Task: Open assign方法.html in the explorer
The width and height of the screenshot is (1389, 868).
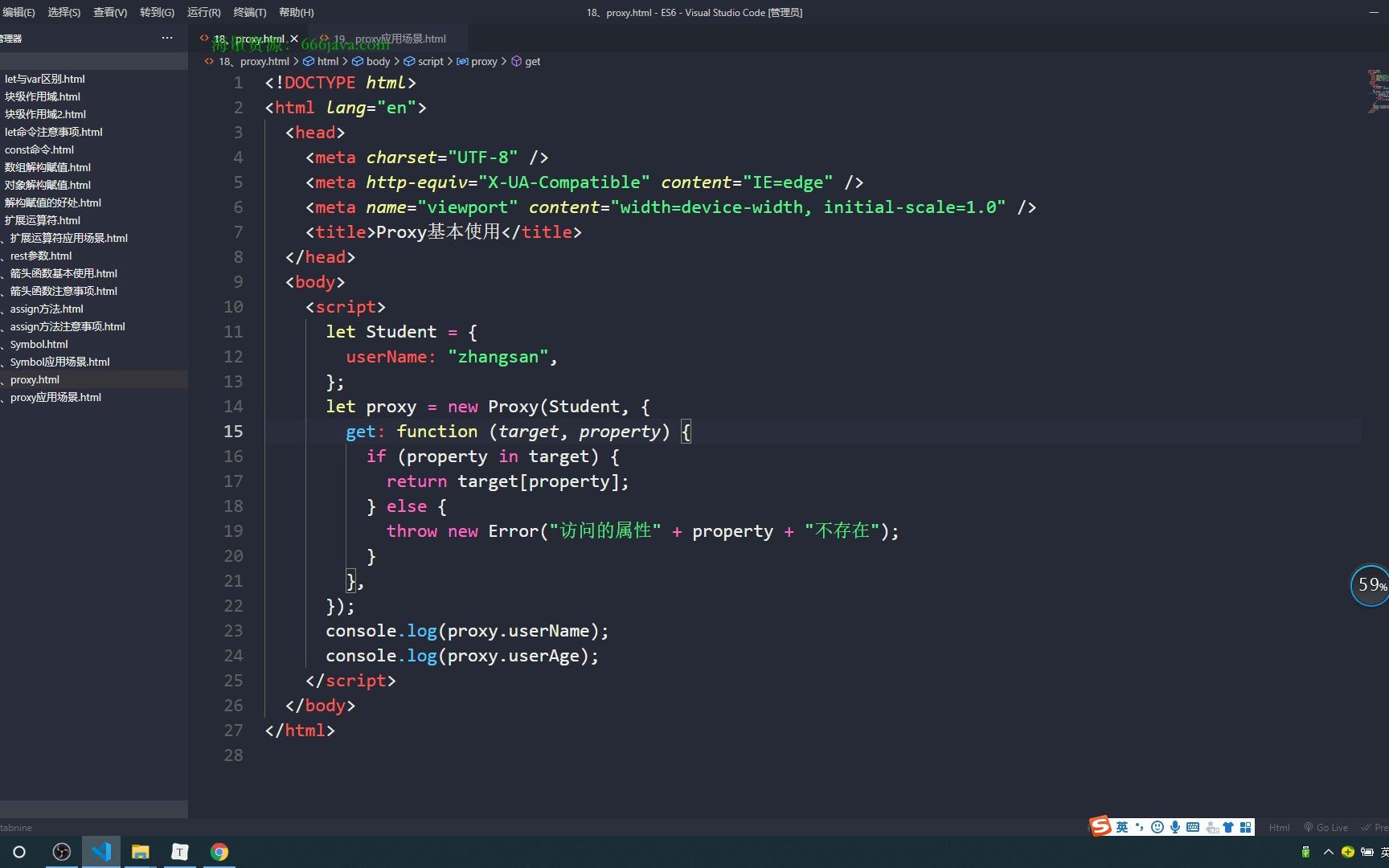Action: point(94,309)
